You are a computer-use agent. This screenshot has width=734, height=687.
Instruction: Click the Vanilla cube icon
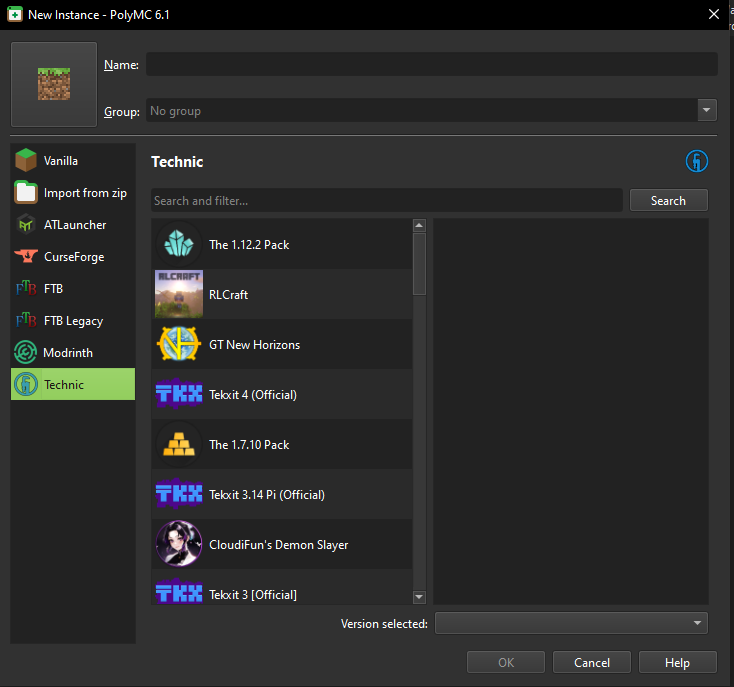click(26, 160)
